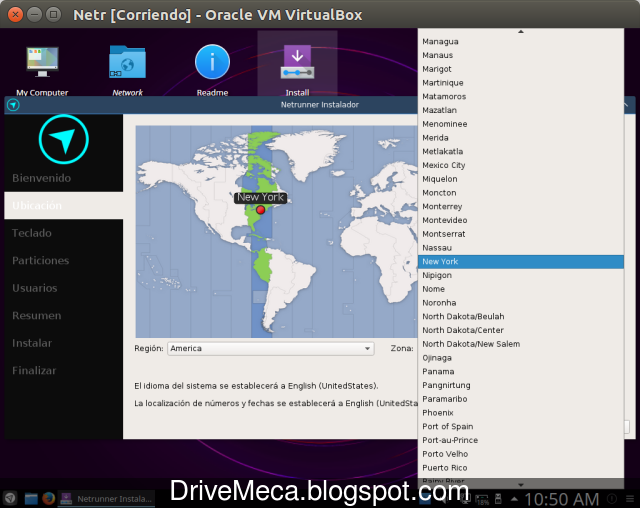640x508 pixels.
Task: Choose Monterrey in zone list
Action: click(521, 206)
